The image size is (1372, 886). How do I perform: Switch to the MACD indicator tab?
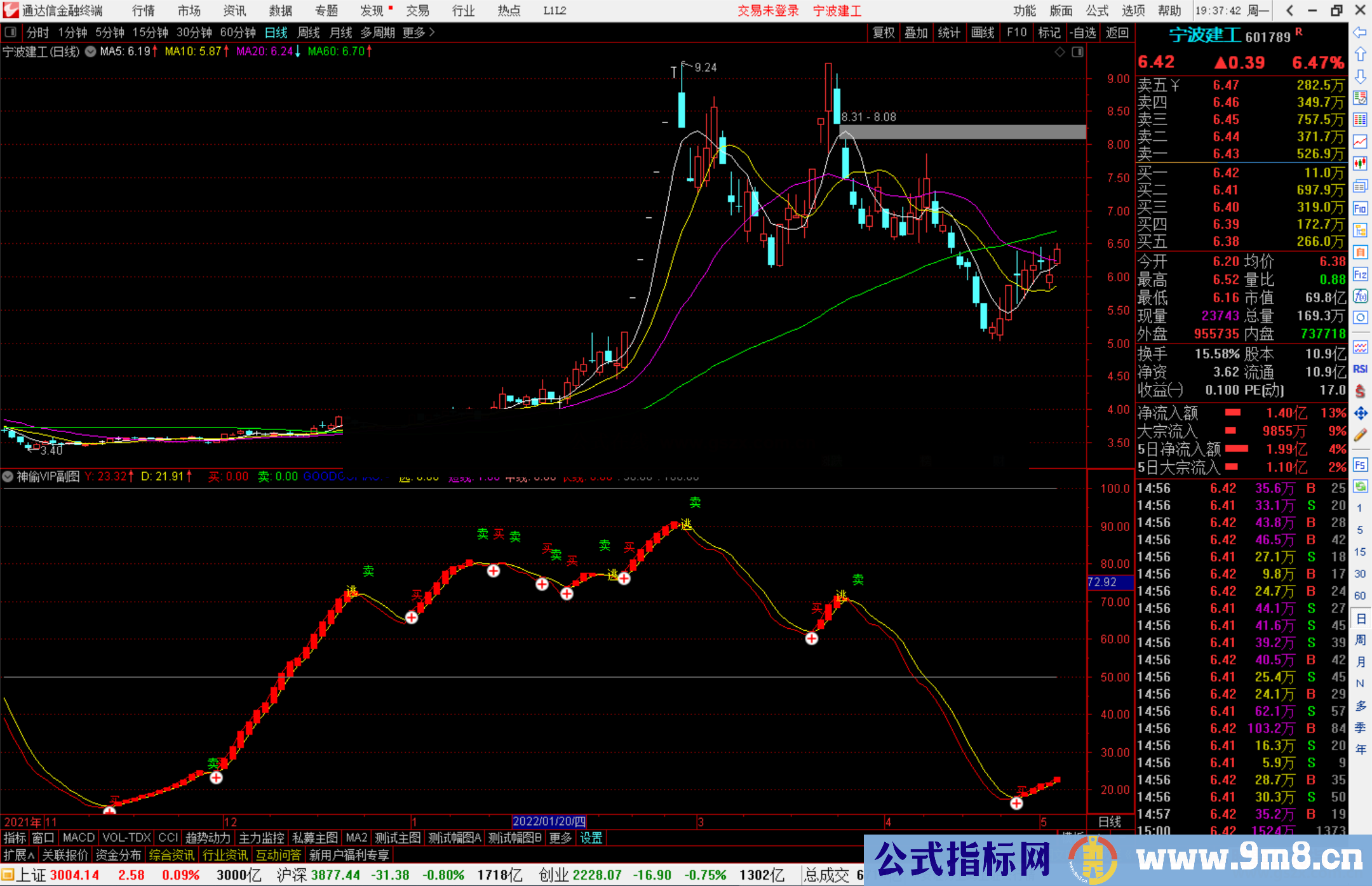pos(78,838)
